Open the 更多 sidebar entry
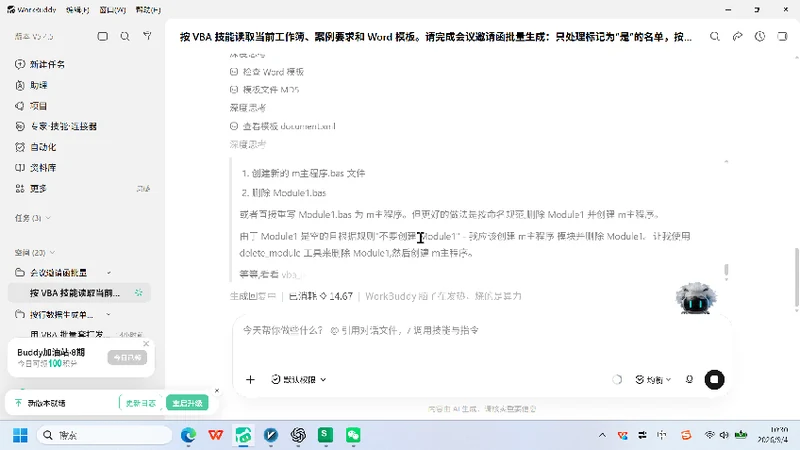 31,189
